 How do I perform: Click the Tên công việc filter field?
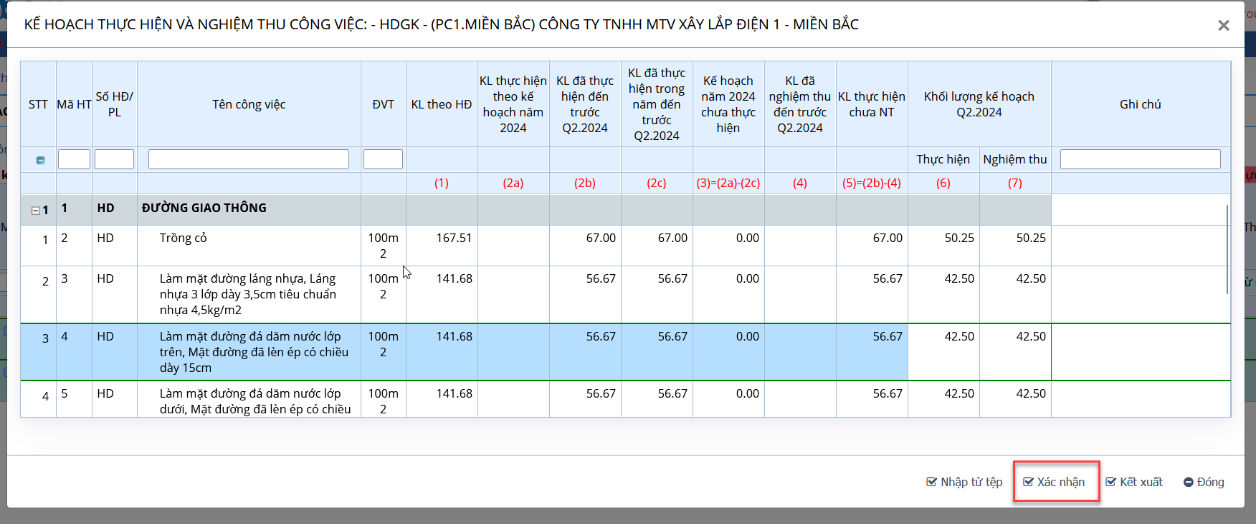pyautogui.click(x=248, y=159)
